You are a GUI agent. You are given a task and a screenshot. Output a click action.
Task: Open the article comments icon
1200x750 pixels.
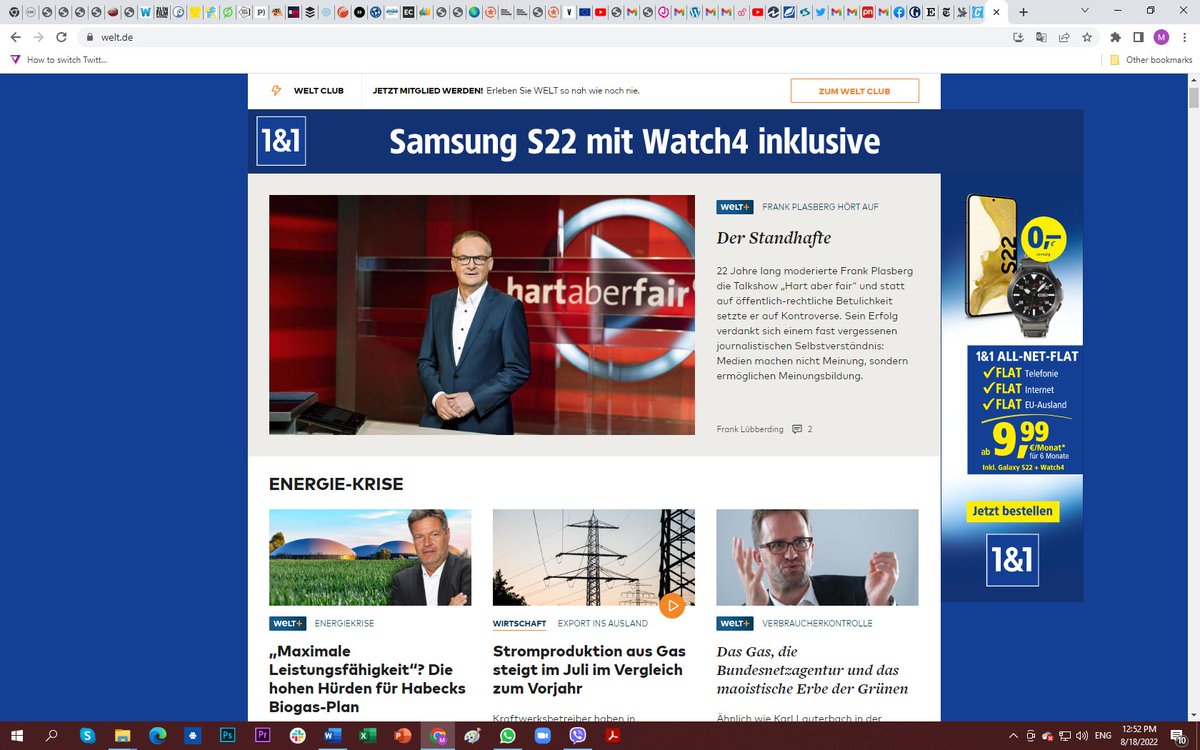tap(797, 429)
